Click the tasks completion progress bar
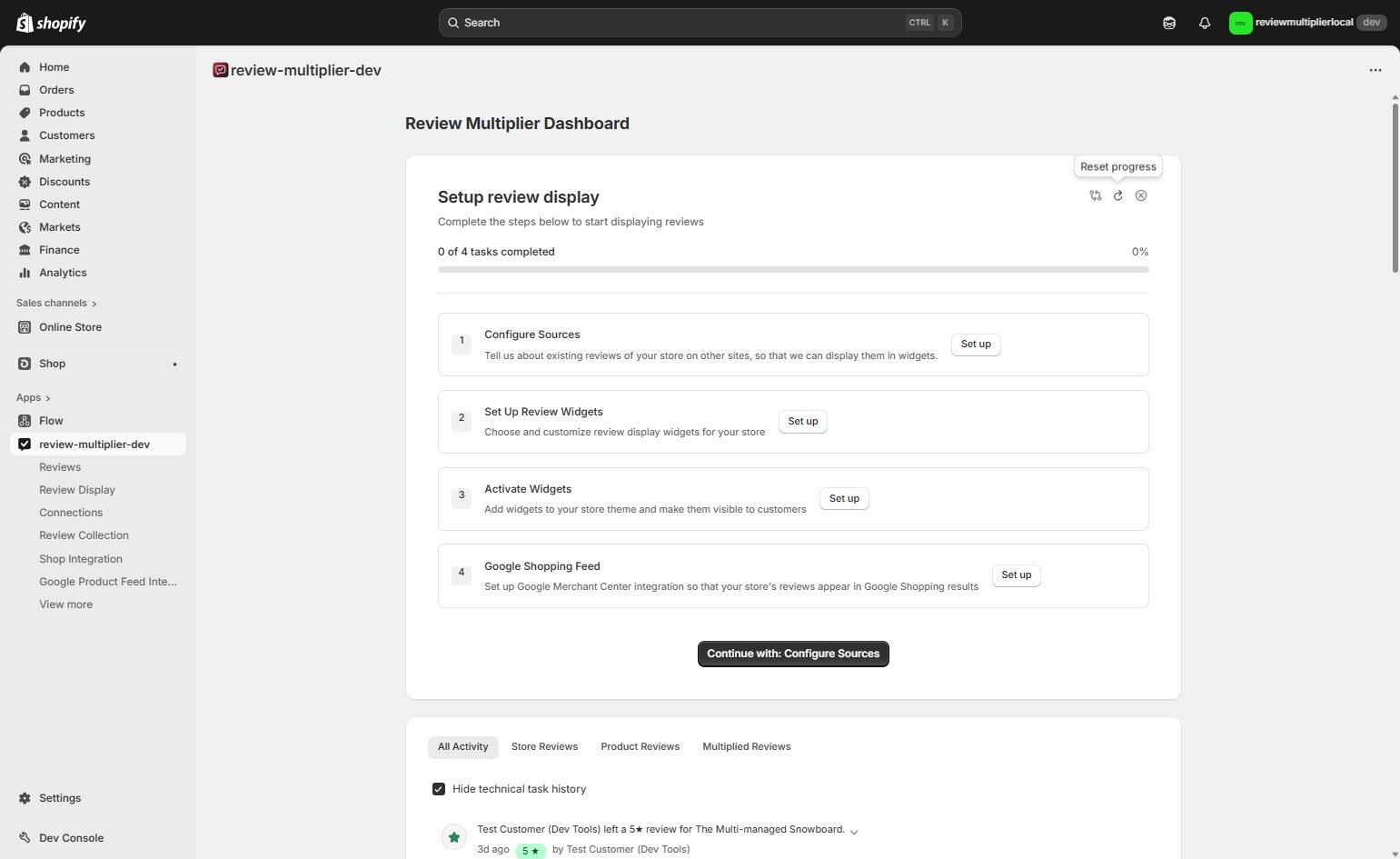The image size is (1400, 859). [x=792, y=269]
